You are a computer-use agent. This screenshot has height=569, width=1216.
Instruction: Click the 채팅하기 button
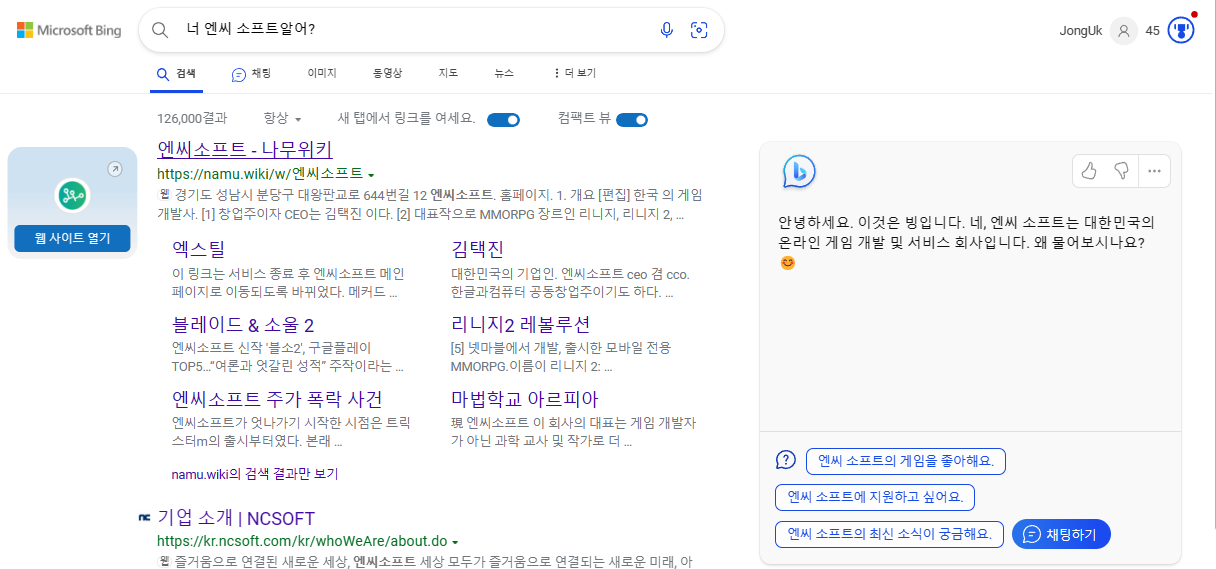point(1061,534)
